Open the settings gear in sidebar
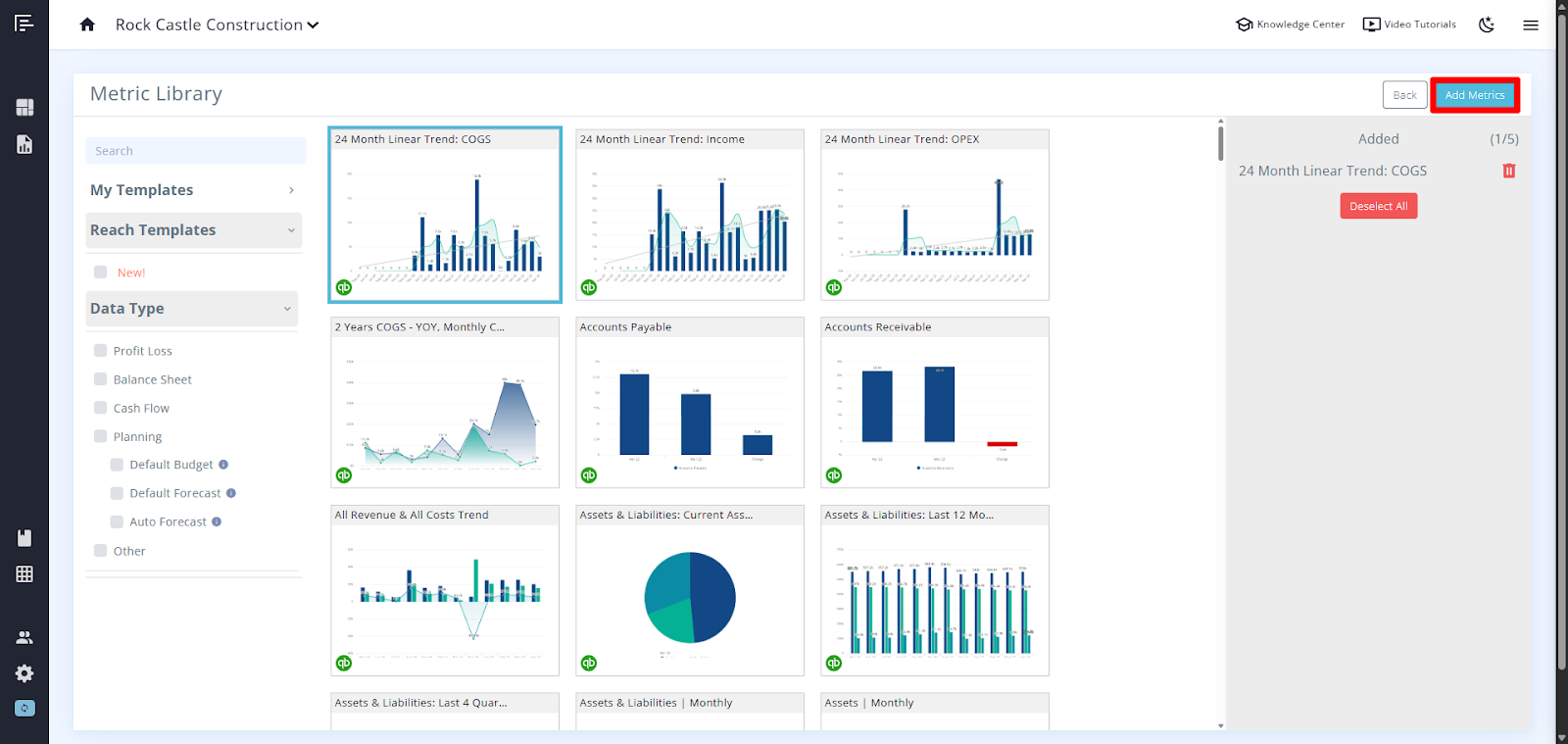The height and width of the screenshot is (744, 1568). [x=24, y=673]
